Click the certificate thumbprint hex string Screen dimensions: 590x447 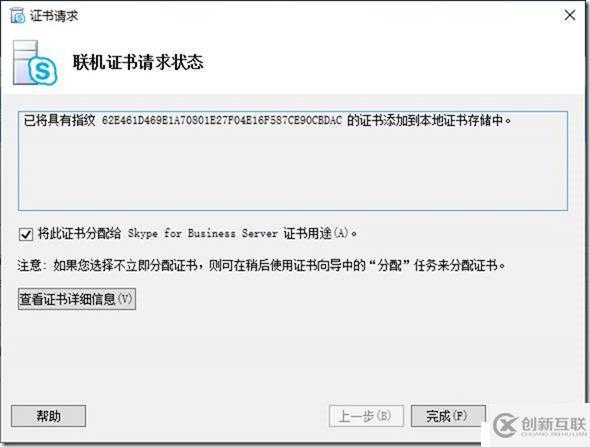[222, 120]
